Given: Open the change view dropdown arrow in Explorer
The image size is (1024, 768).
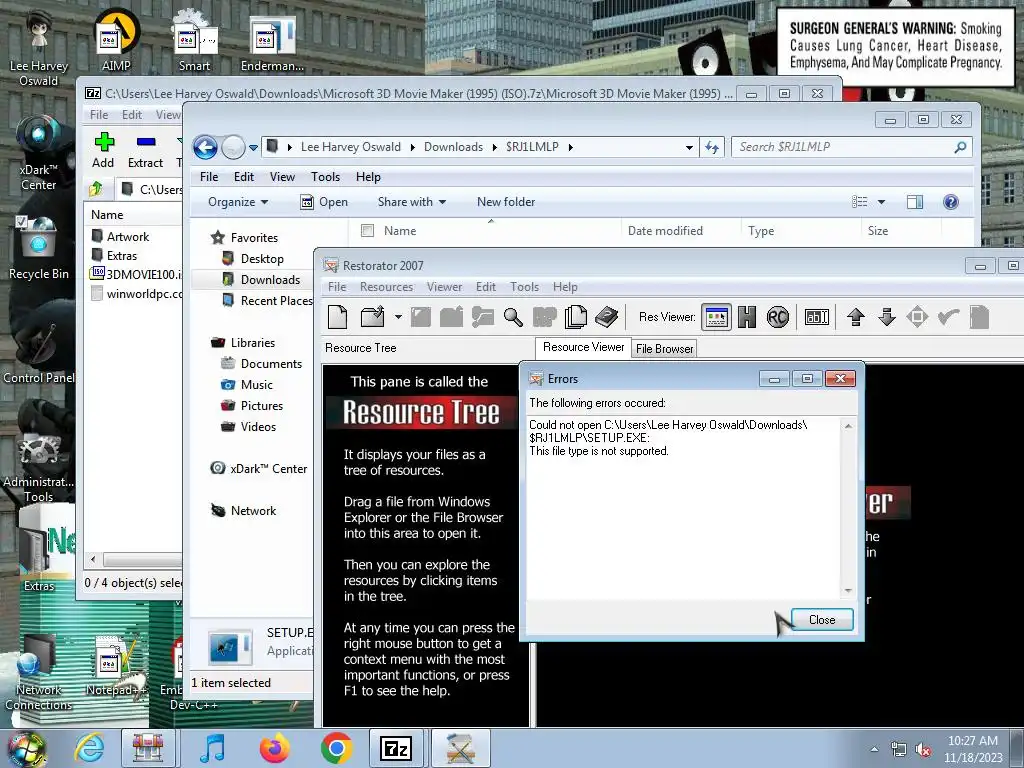Looking at the screenshot, I should click(x=881, y=202).
